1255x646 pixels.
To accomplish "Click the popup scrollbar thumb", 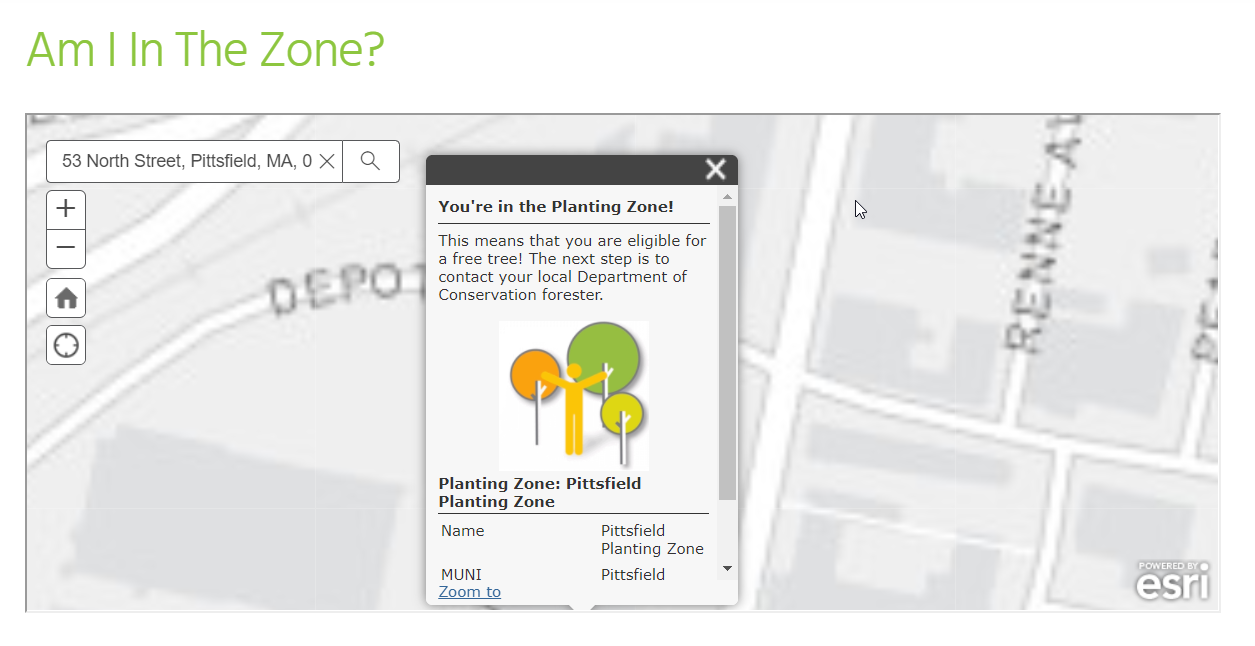I will click(727, 353).
